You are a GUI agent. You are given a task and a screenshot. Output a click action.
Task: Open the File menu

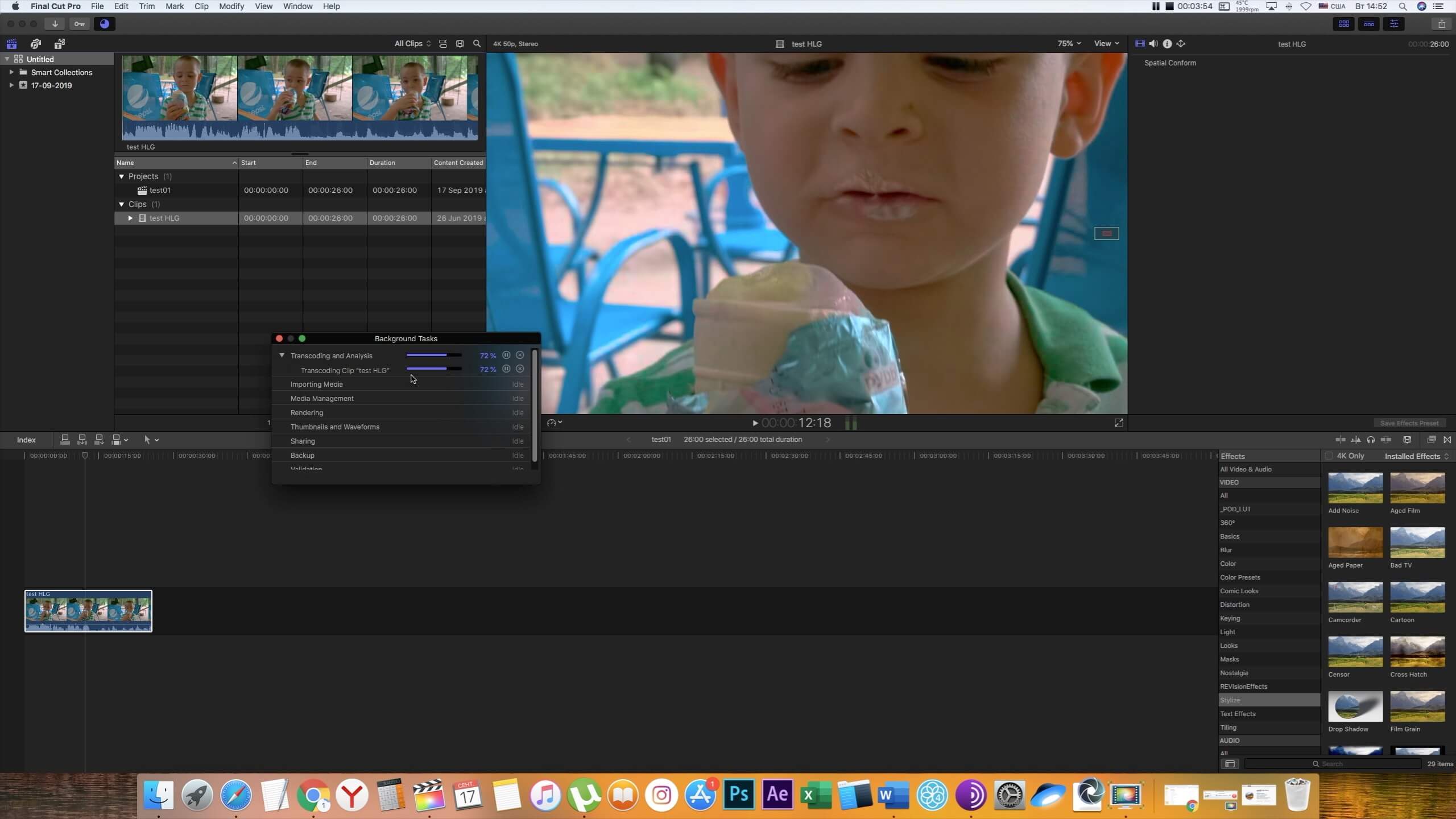point(97,6)
